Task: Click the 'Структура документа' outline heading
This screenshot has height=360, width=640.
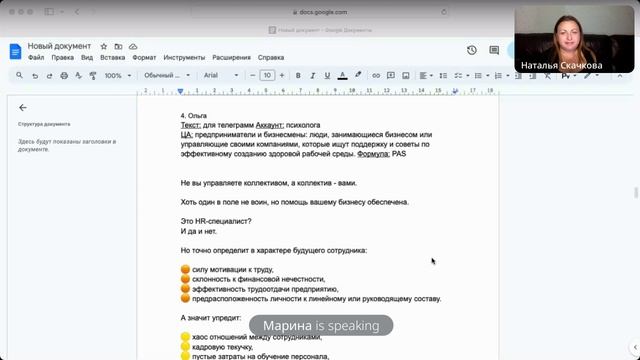Action: pos(44,124)
